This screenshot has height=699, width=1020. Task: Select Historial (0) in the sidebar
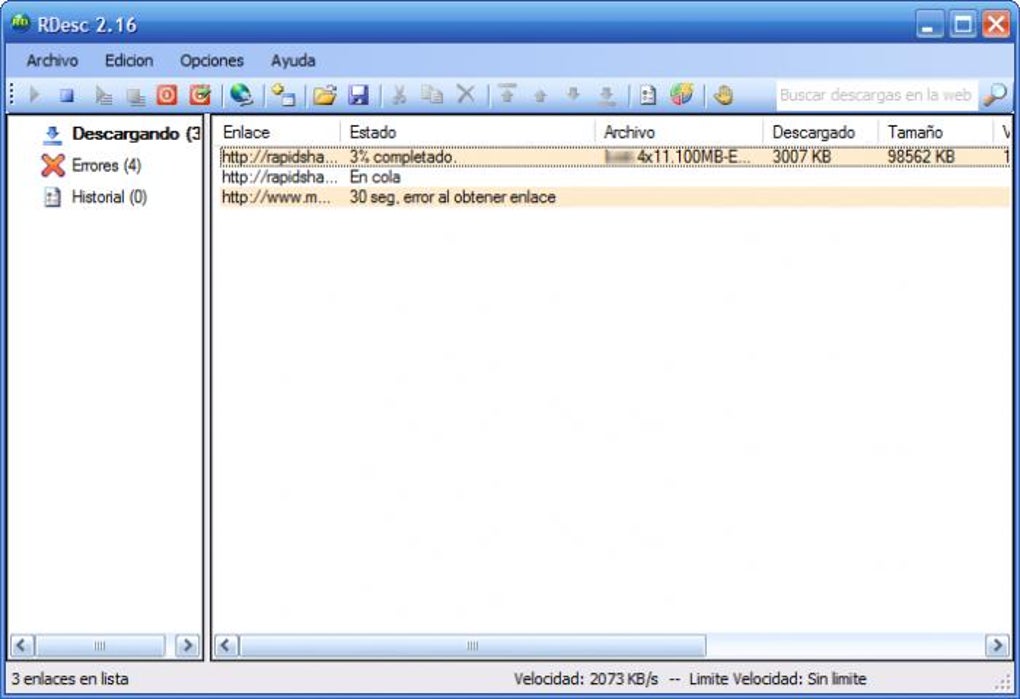95,197
